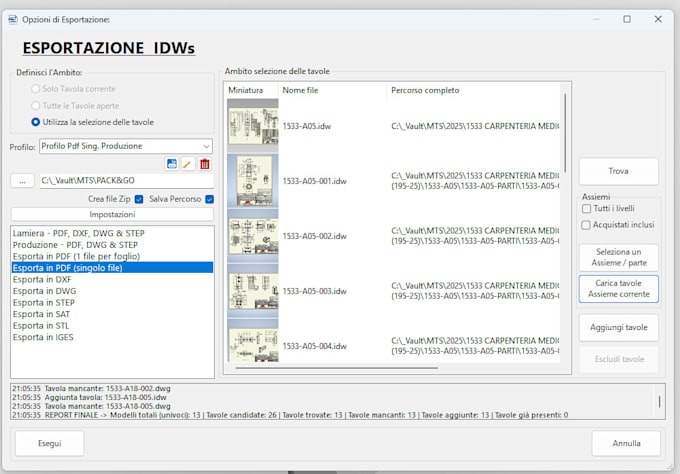Click the delete profile trash icon
The image size is (680, 474).
tap(205, 164)
